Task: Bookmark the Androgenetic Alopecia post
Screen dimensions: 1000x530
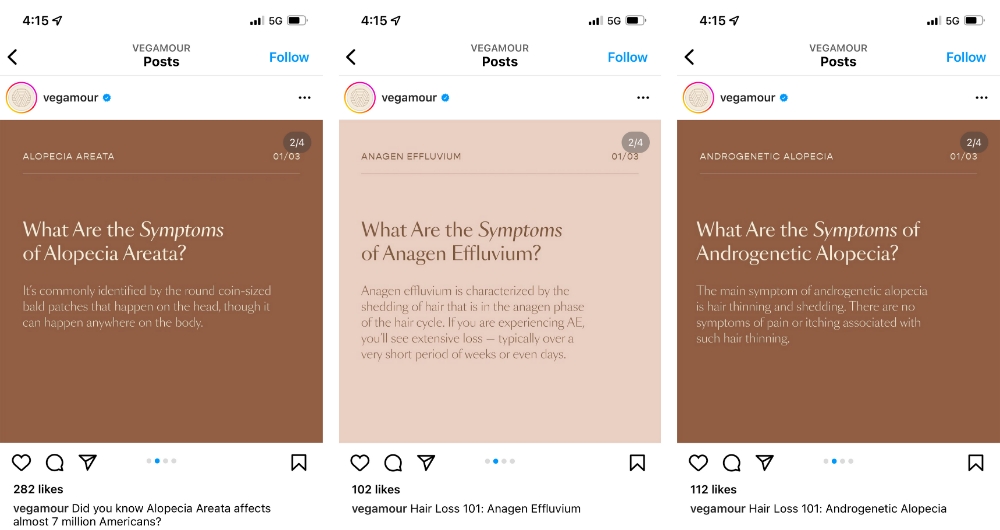Action: click(976, 462)
